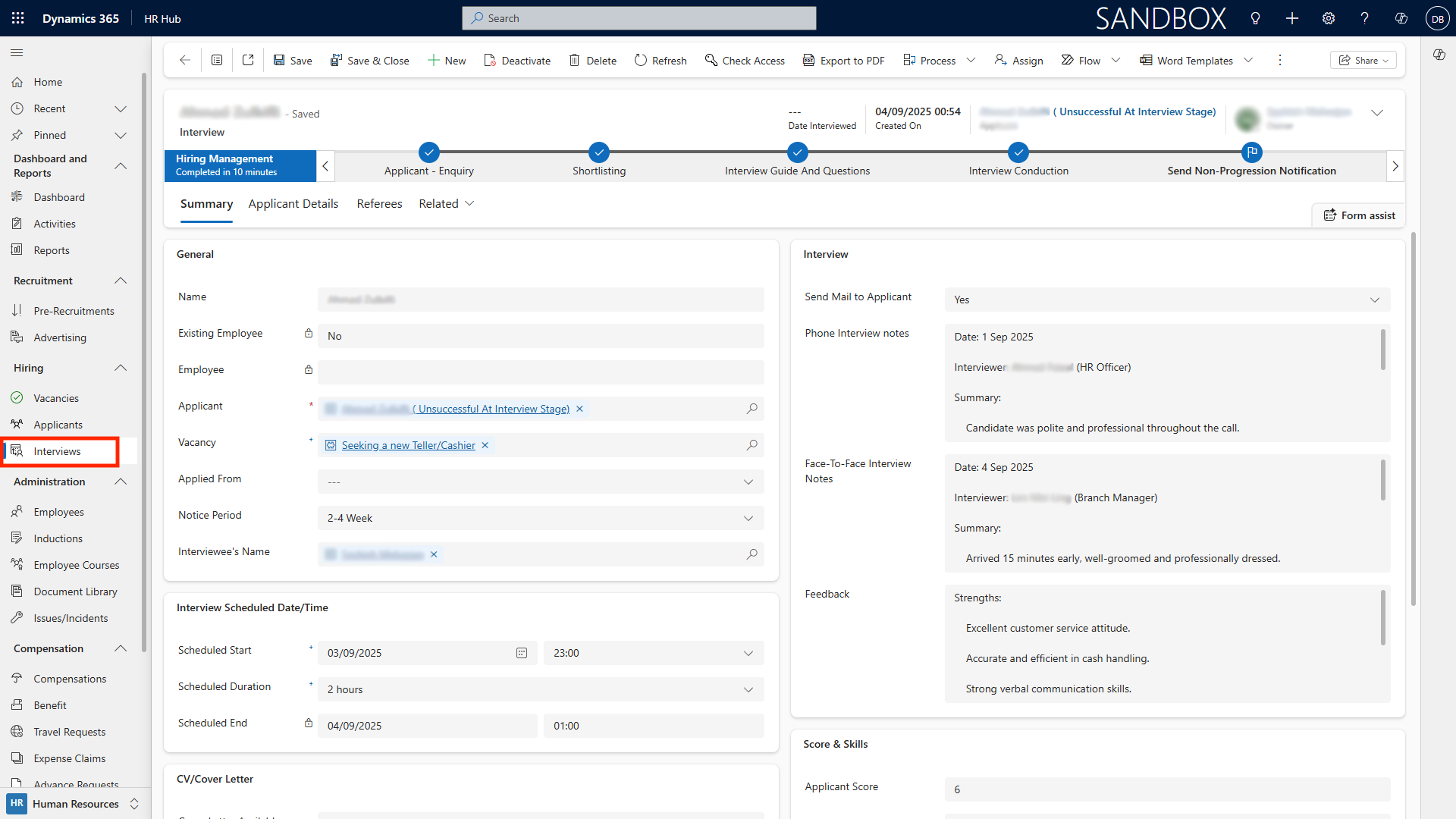Open the Dynamics 365 app launcher
Viewport: 1456px width, 819px height.
point(17,18)
